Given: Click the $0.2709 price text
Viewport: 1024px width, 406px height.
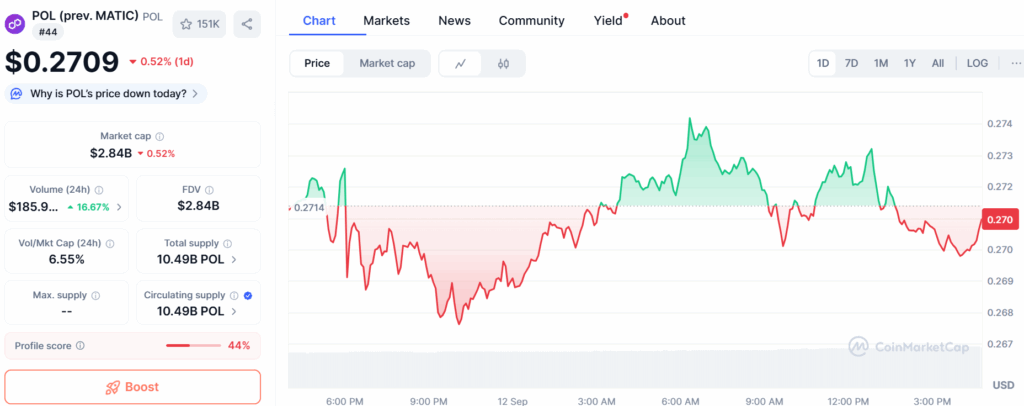Looking at the screenshot, I should [62, 62].
